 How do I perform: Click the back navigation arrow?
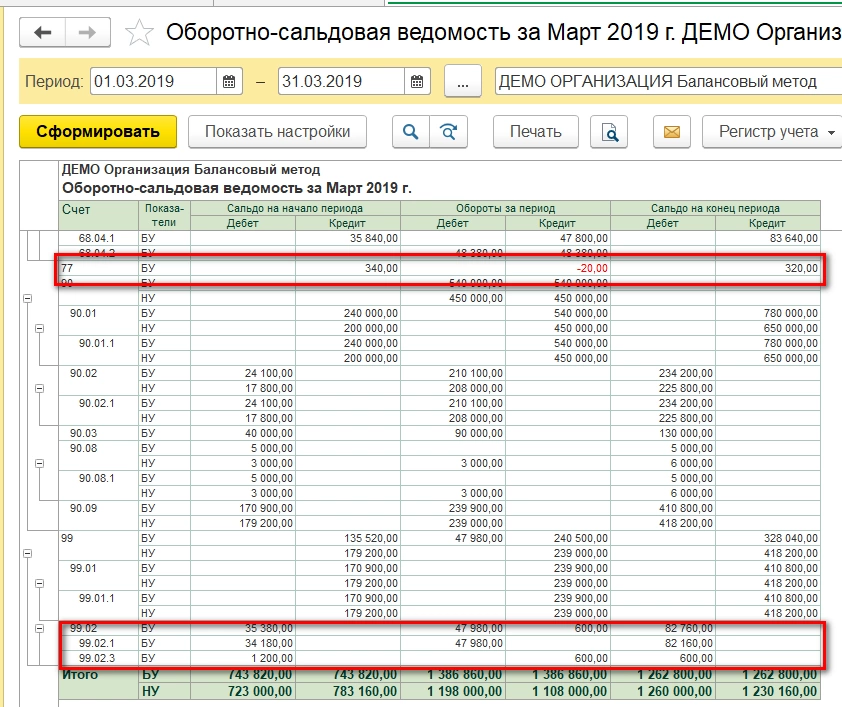[42, 32]
